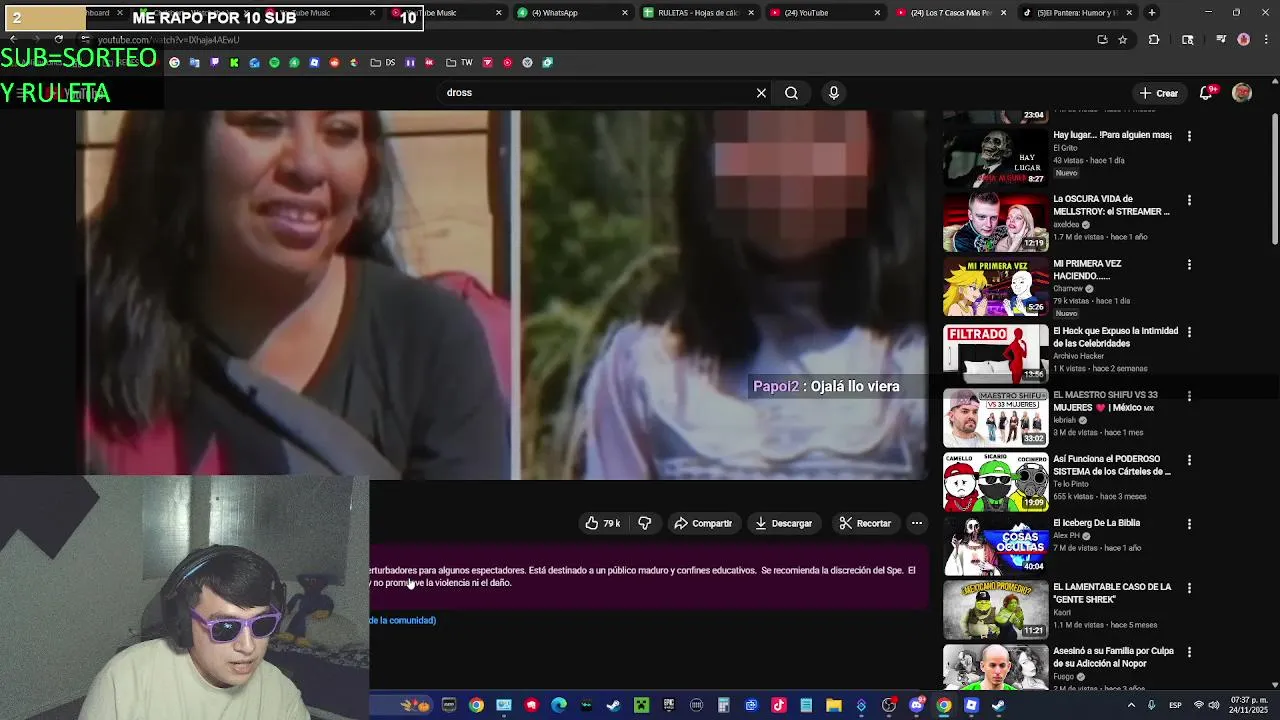Open 'La OSCURA VIDA de MELLSTROY' video title
1280x720 pixels.
pyautogui.click(x=1111, y=205)
